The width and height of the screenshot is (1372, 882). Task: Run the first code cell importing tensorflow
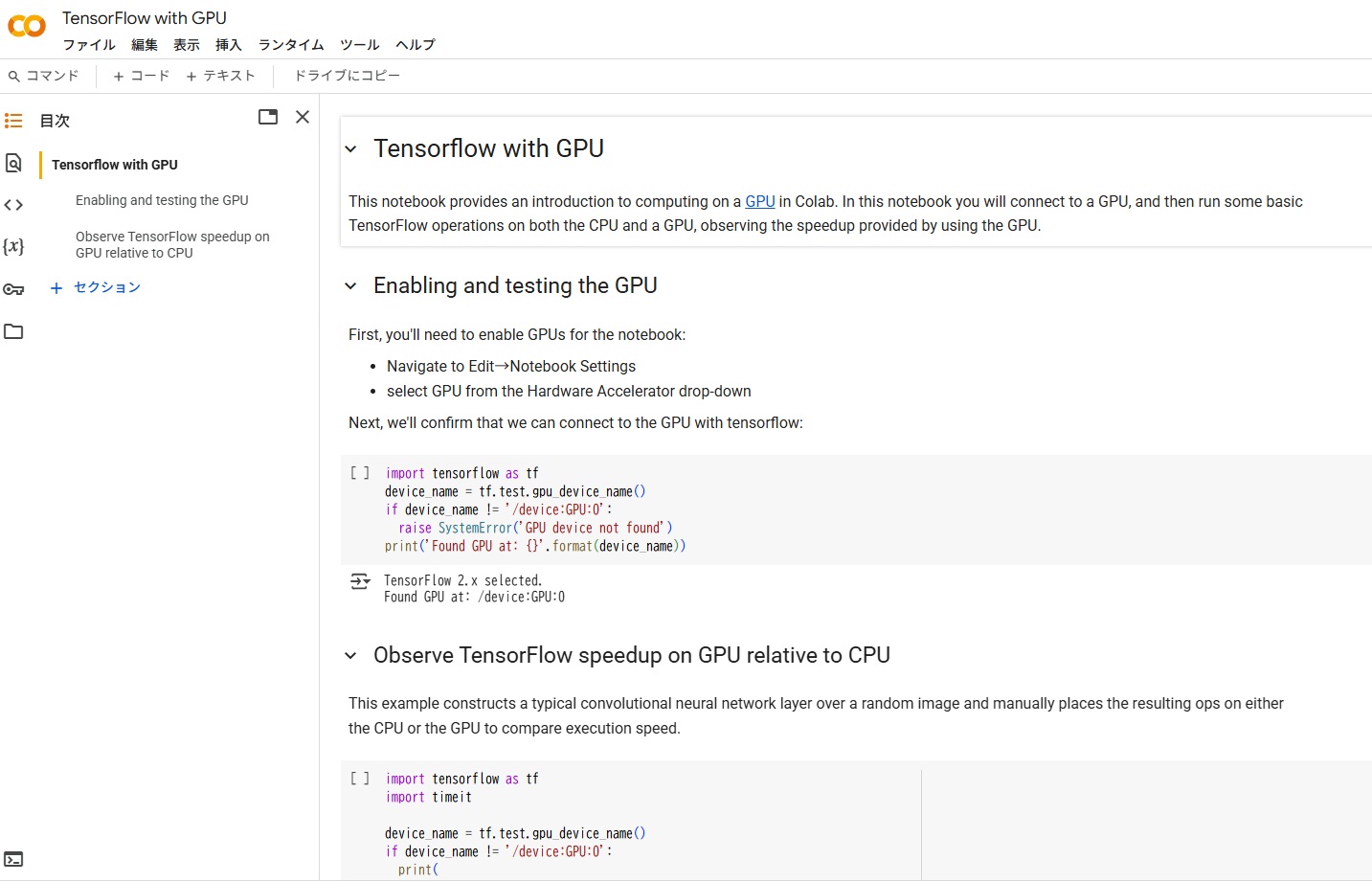[x=360, y=473]
